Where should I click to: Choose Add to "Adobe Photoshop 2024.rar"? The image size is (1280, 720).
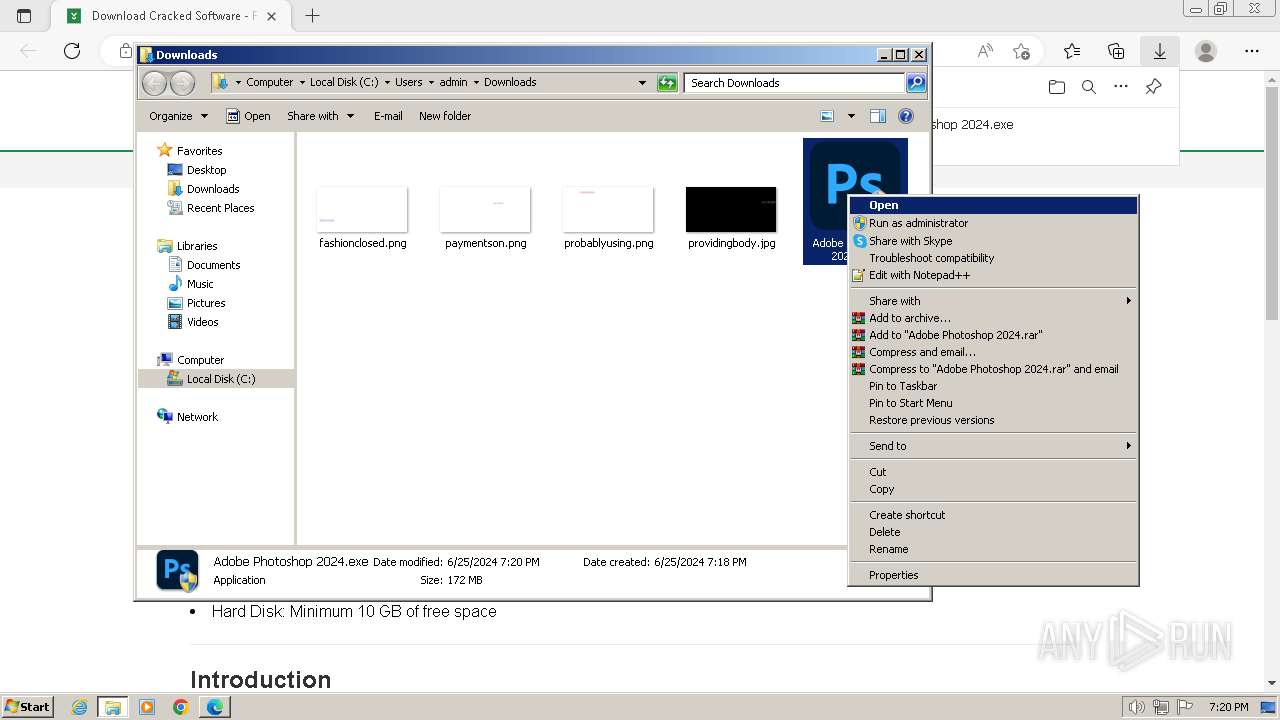click(993, 335)
